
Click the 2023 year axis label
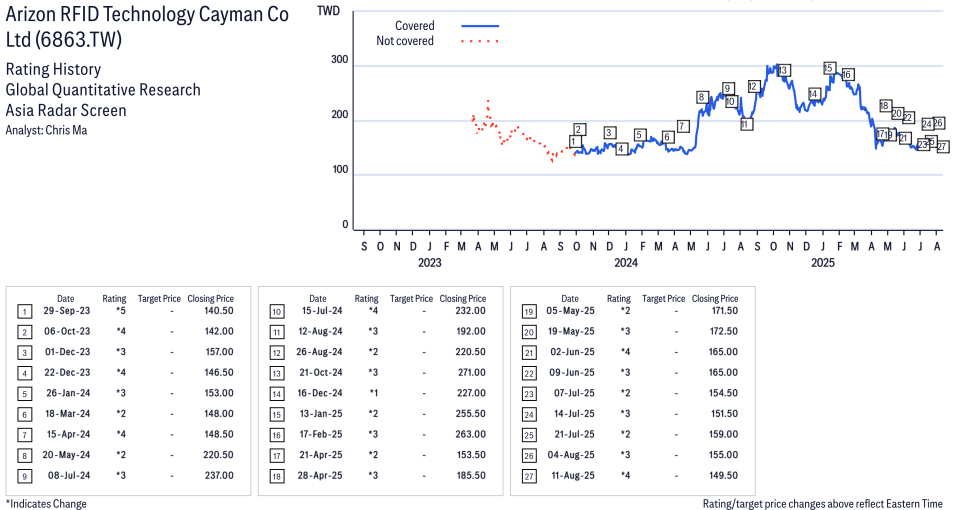tap(430, 263)
